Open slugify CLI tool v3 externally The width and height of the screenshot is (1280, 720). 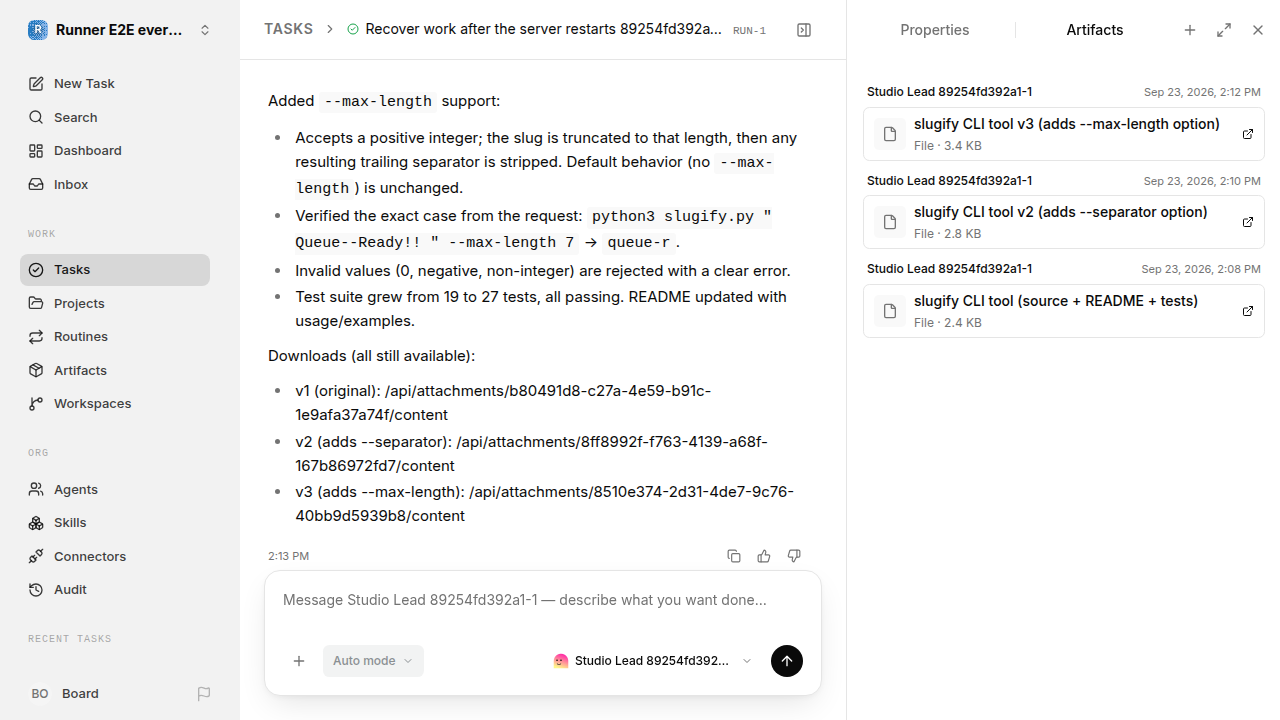pyautogui.click(x=1248, y=134)
